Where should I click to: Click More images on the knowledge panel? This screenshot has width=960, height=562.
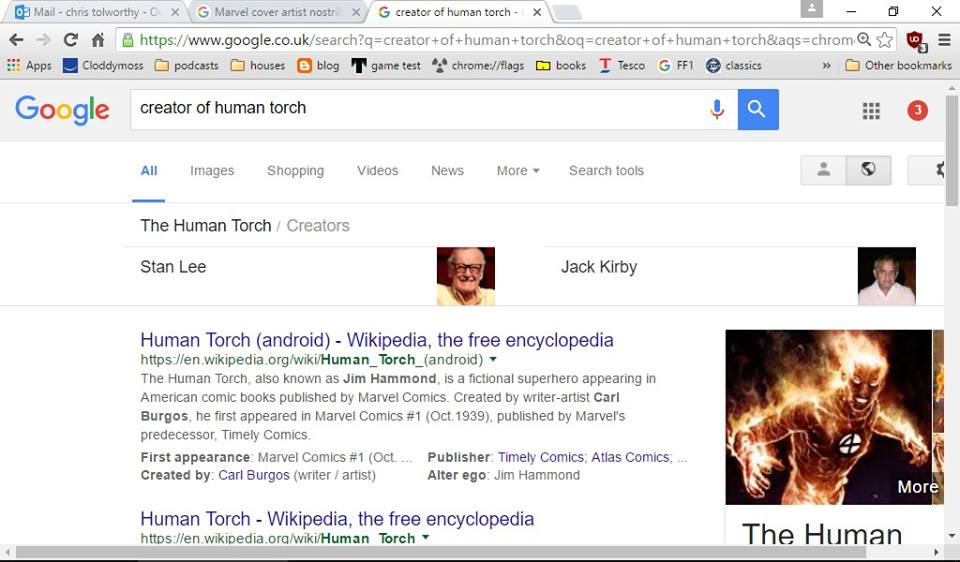click(x=917, y=487)
